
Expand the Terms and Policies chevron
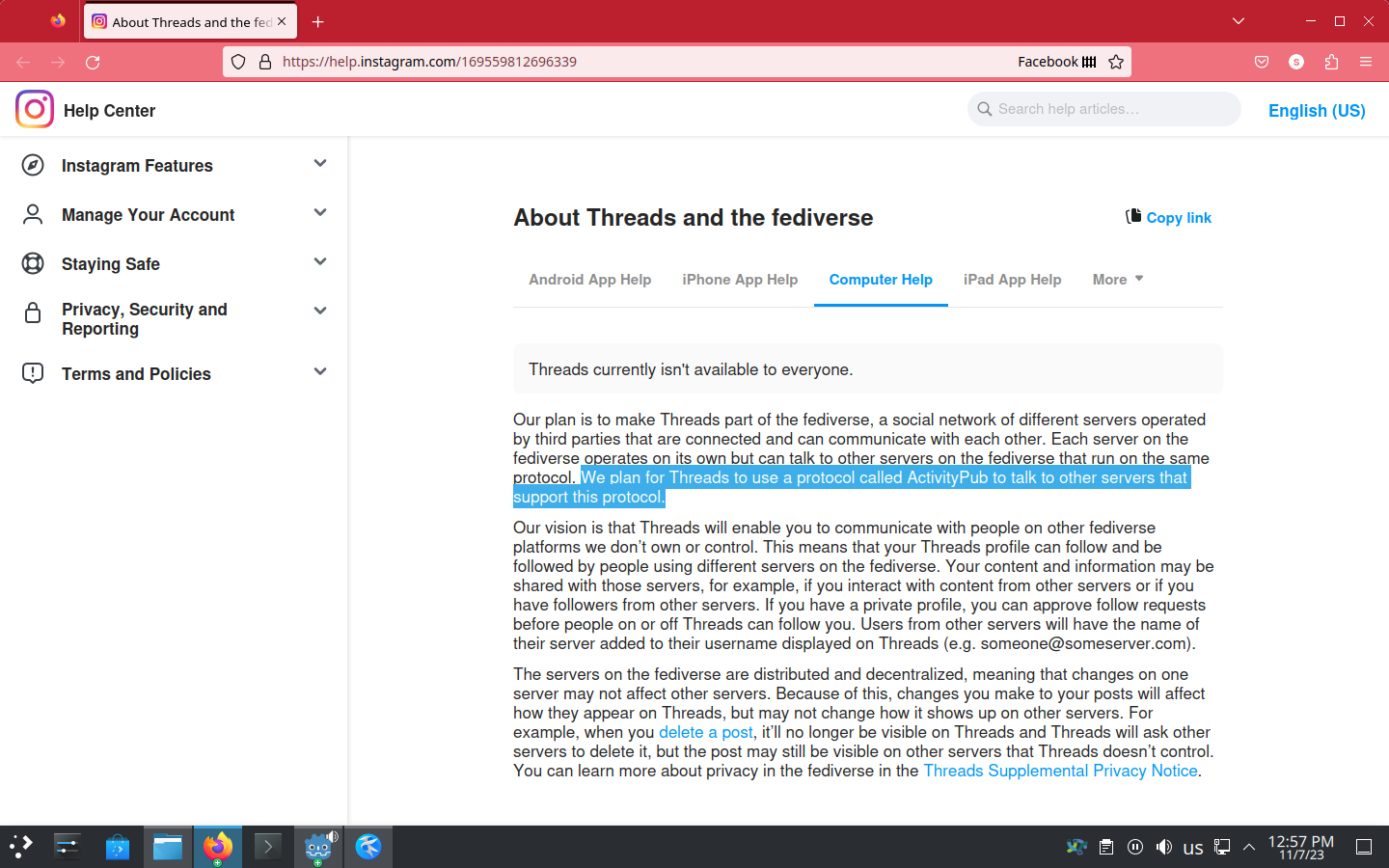(x=320, y=372)
